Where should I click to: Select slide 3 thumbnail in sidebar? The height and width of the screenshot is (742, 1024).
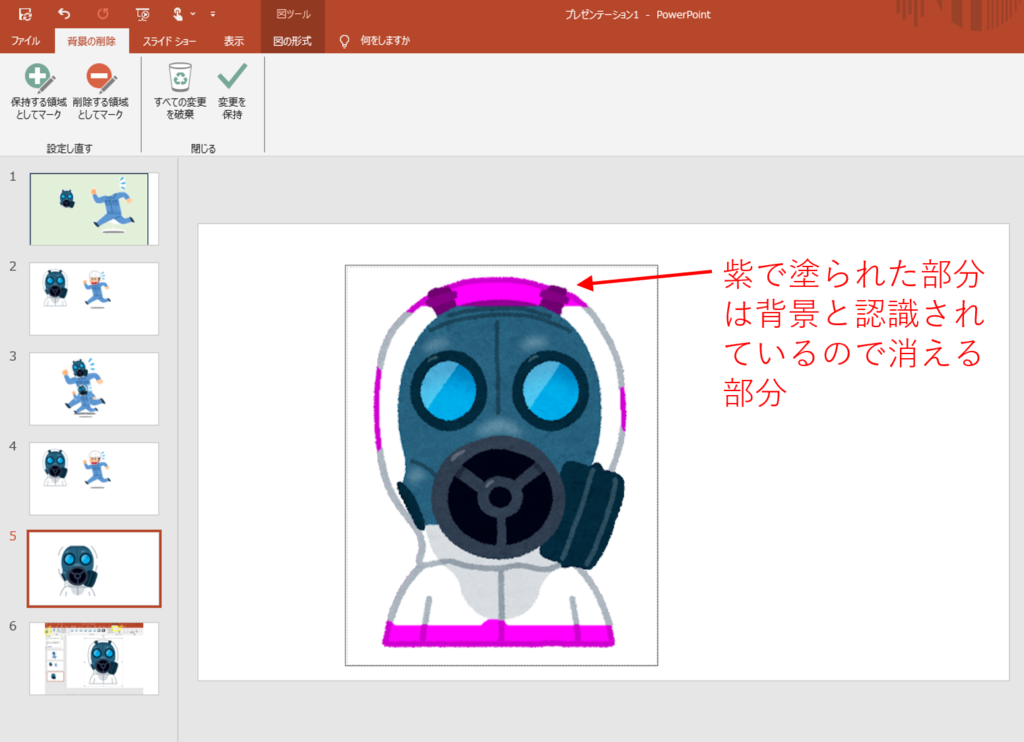point(93,388)
